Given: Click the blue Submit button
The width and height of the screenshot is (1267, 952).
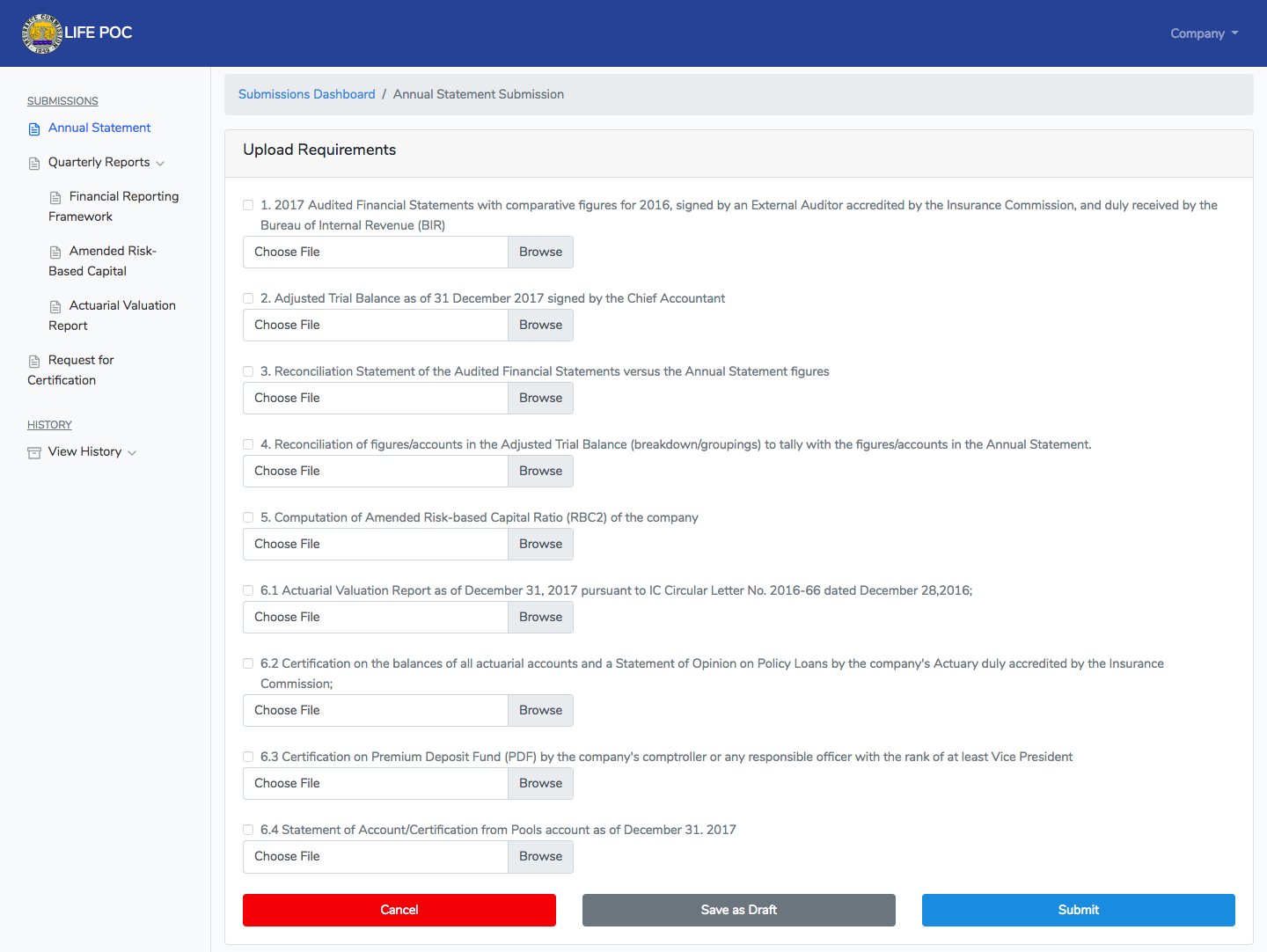Looking at the screenshot, I should point(1079,910).
